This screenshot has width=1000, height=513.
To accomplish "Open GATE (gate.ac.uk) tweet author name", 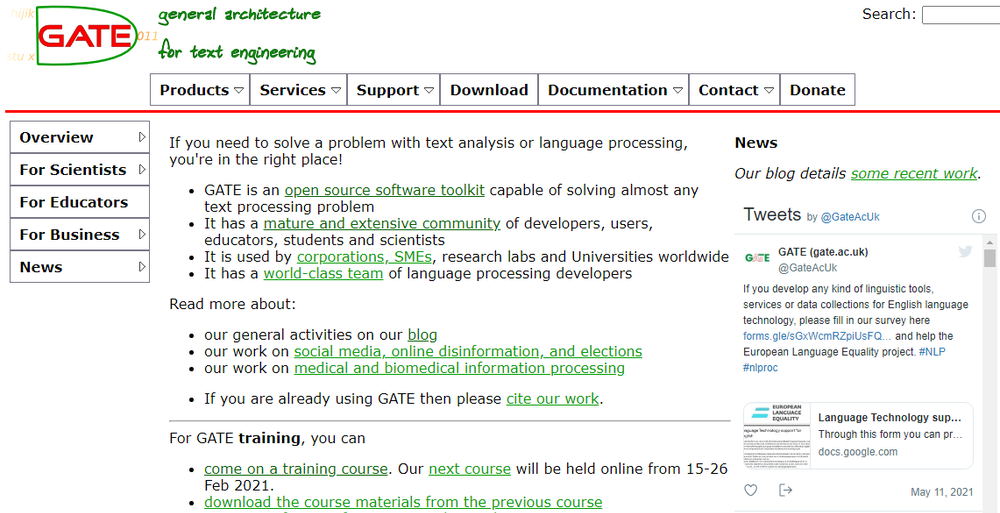I will [823, 252].
